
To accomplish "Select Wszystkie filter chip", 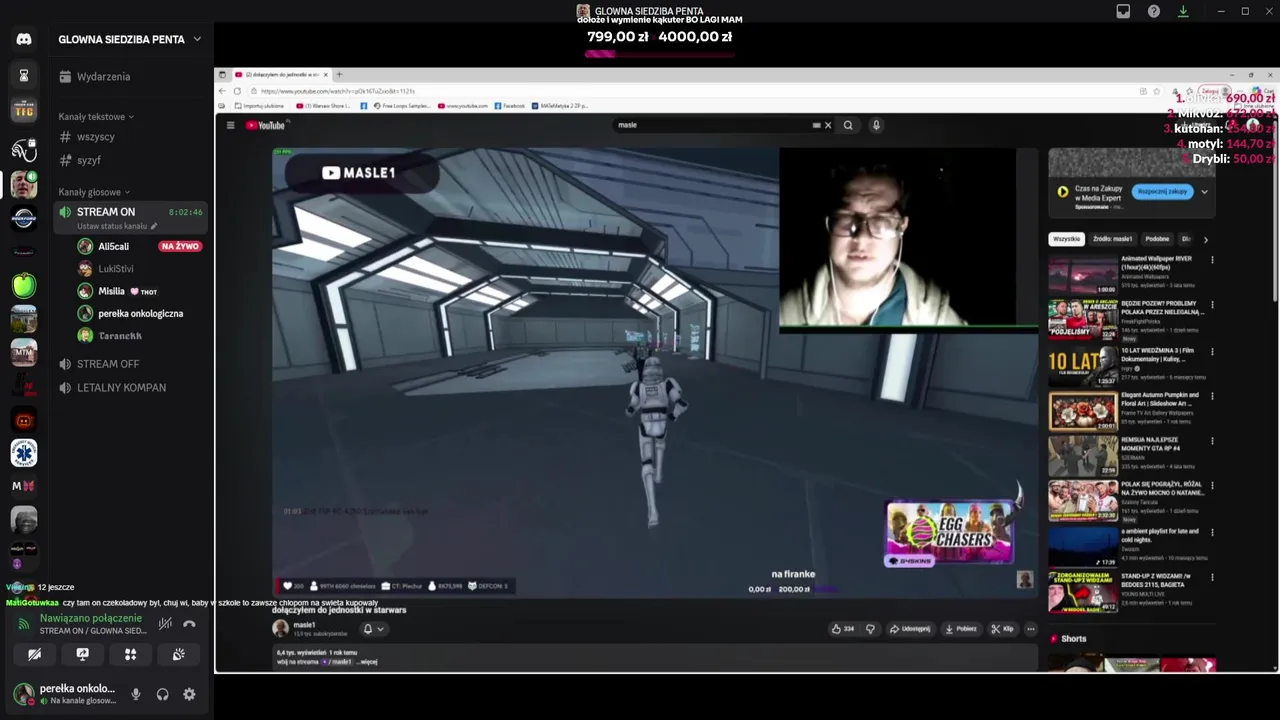I will (x=1066, y=239).
